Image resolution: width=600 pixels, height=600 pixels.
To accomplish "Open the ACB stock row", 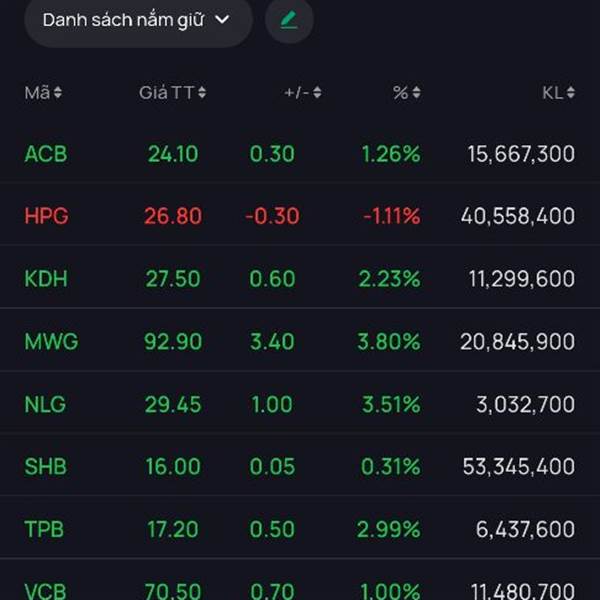I will (x=299, y=154).
